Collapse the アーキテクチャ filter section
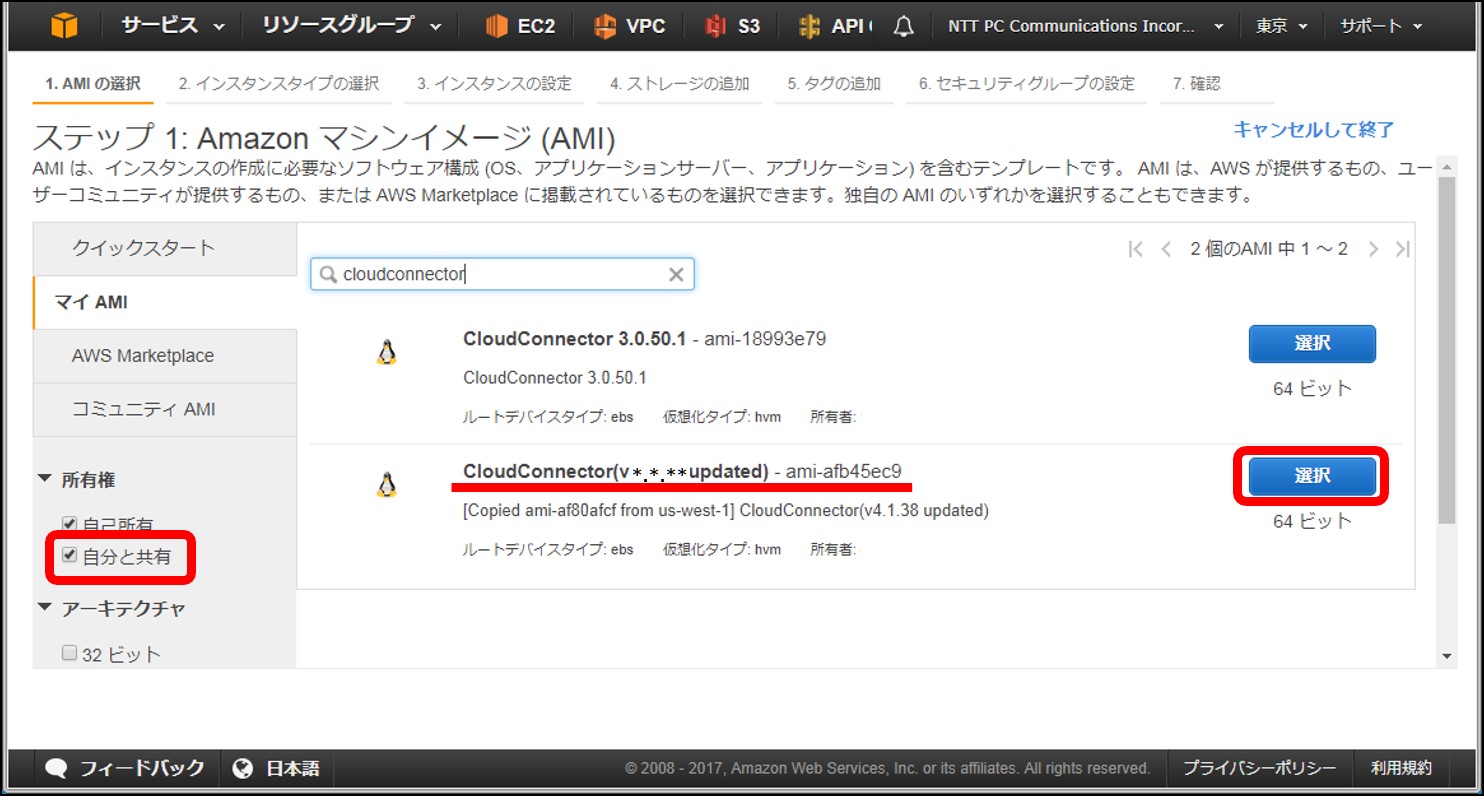 click(112, 609)
